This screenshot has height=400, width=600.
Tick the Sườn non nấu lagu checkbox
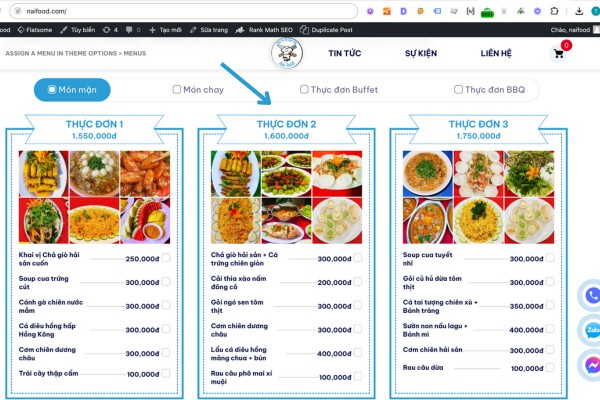click(x=550, y=329)
